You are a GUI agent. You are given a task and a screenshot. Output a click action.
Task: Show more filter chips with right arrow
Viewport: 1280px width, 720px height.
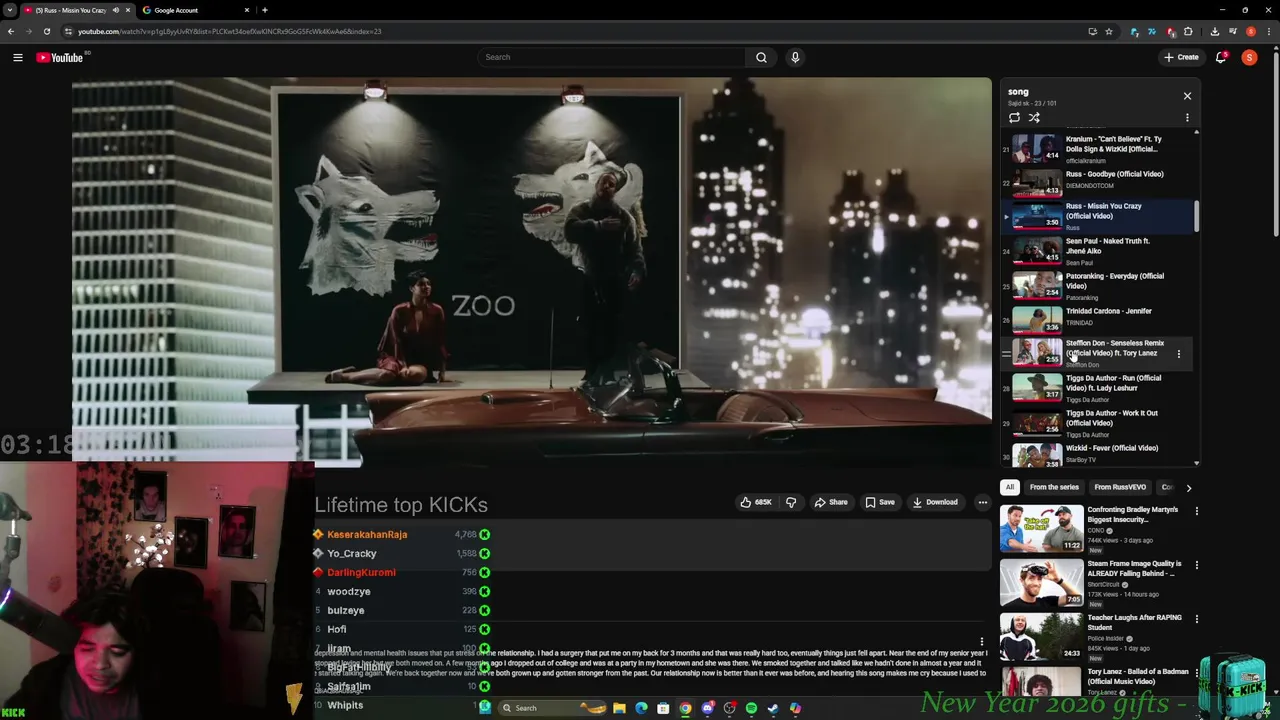1188,487
